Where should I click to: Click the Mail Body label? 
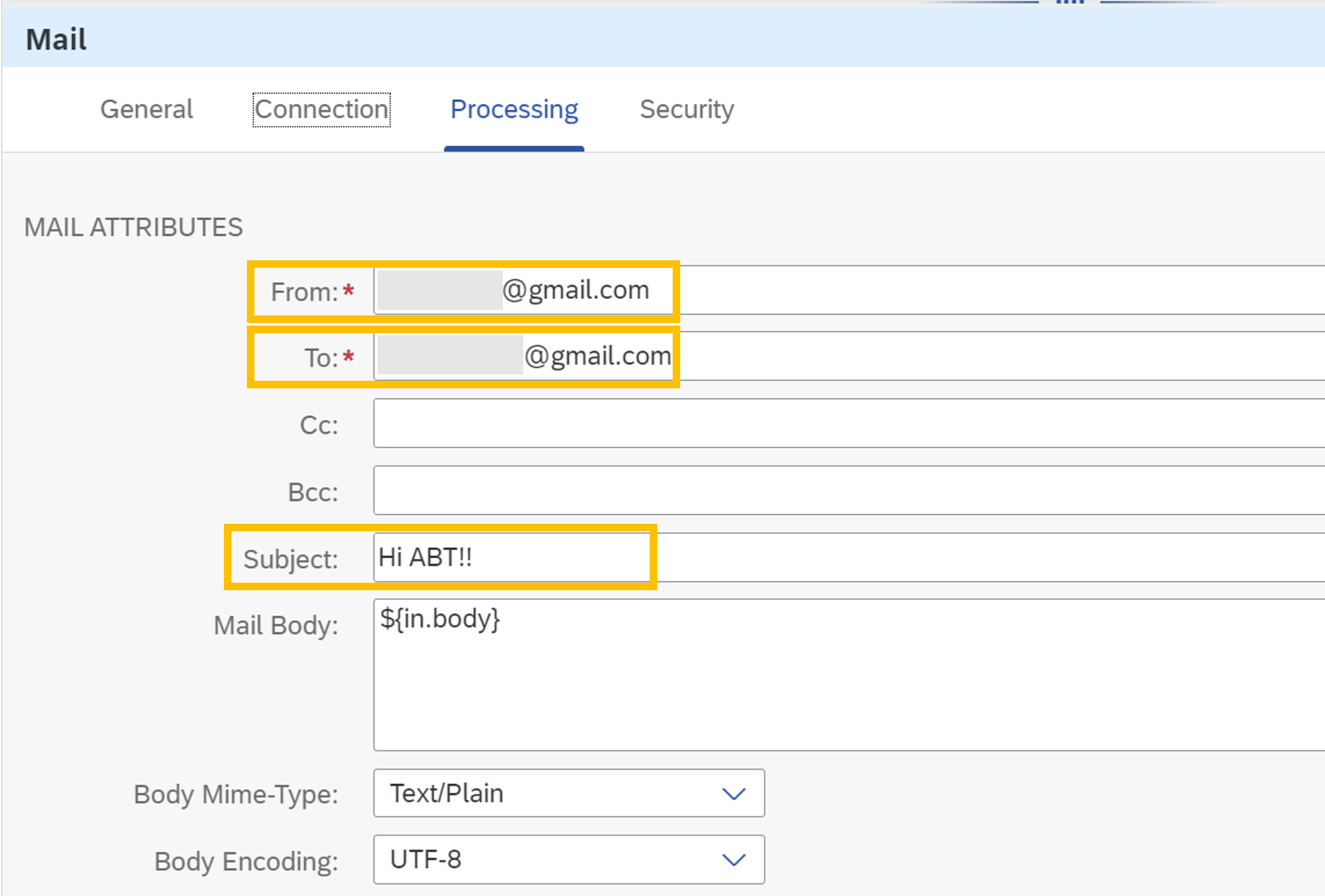275,625
